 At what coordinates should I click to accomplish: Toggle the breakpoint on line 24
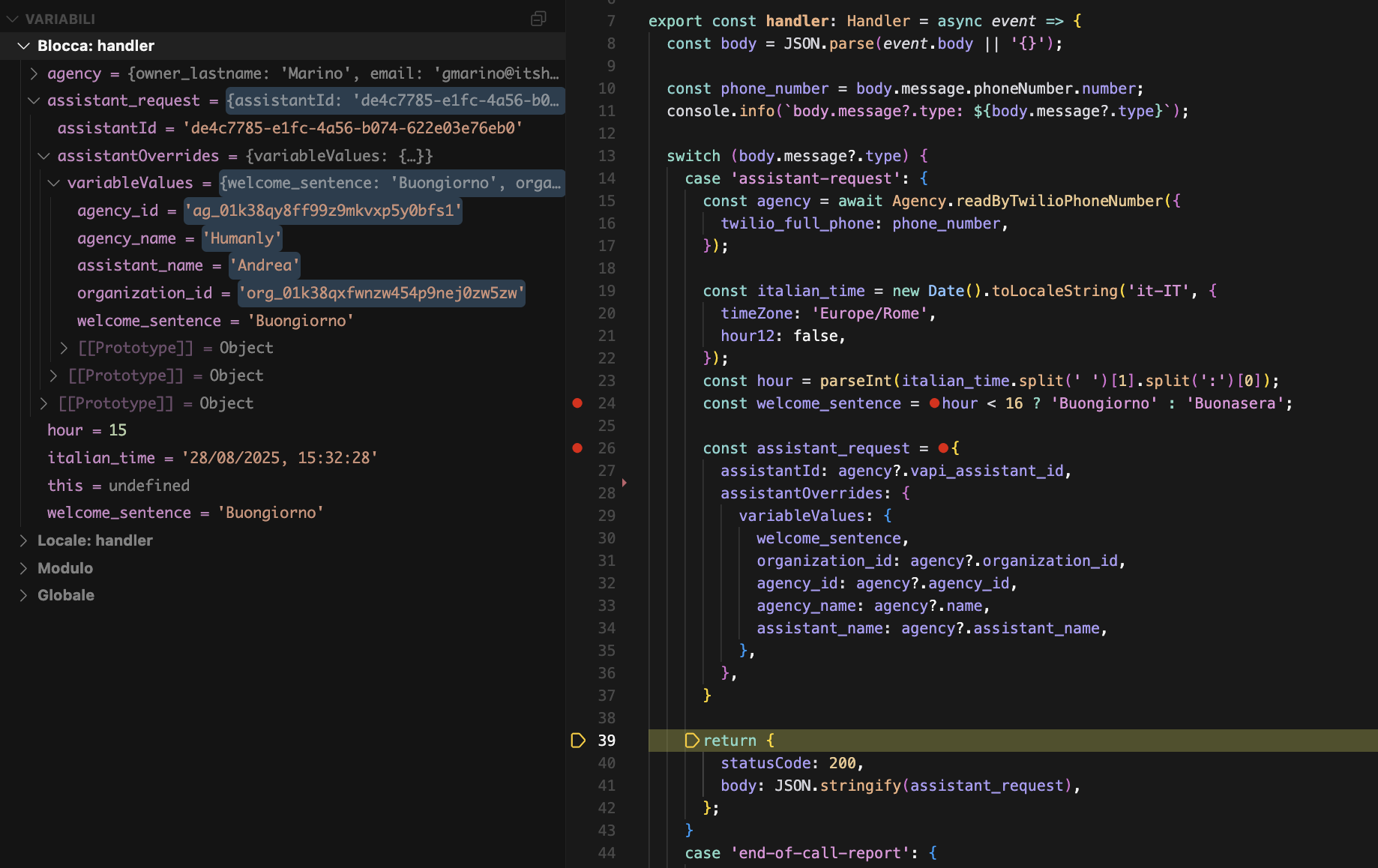577,403
